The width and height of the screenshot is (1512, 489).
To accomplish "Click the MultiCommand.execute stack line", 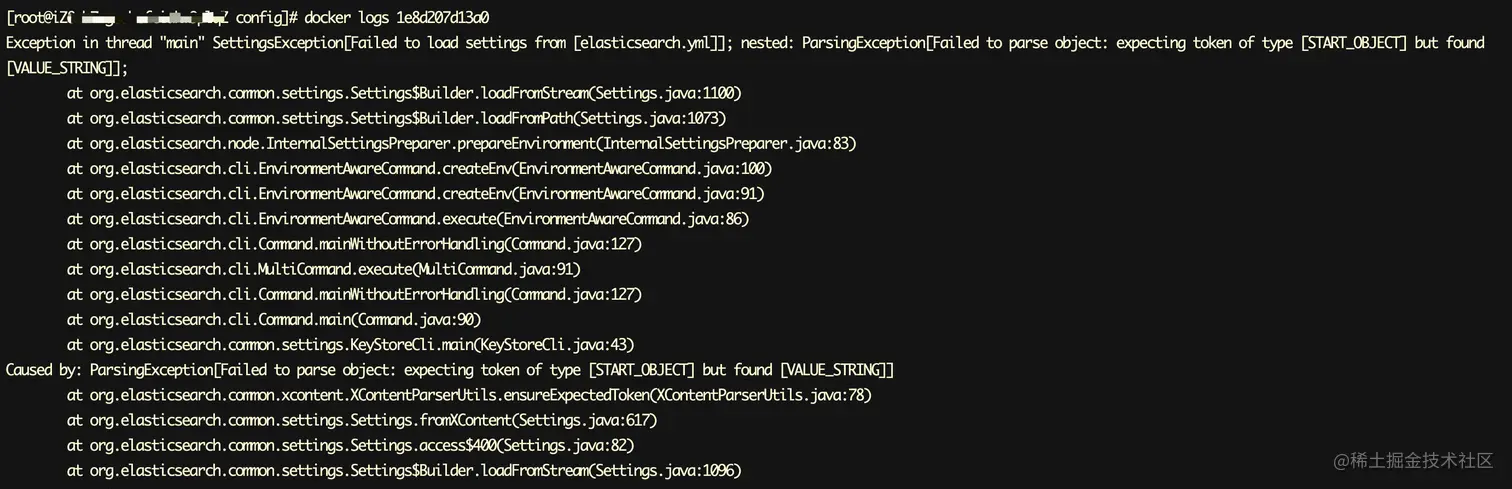I will (324, 269).
